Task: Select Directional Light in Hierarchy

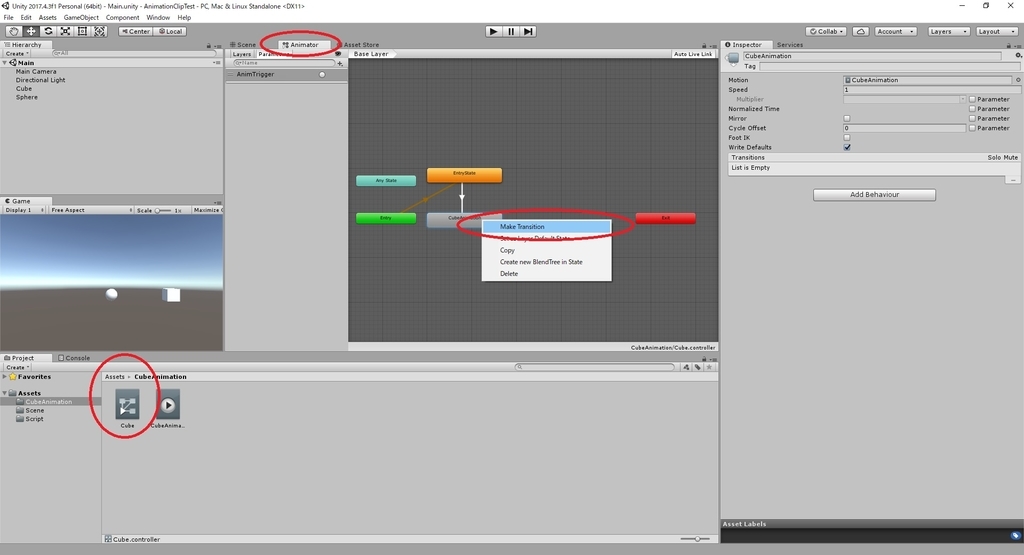Action: point(40,80)
